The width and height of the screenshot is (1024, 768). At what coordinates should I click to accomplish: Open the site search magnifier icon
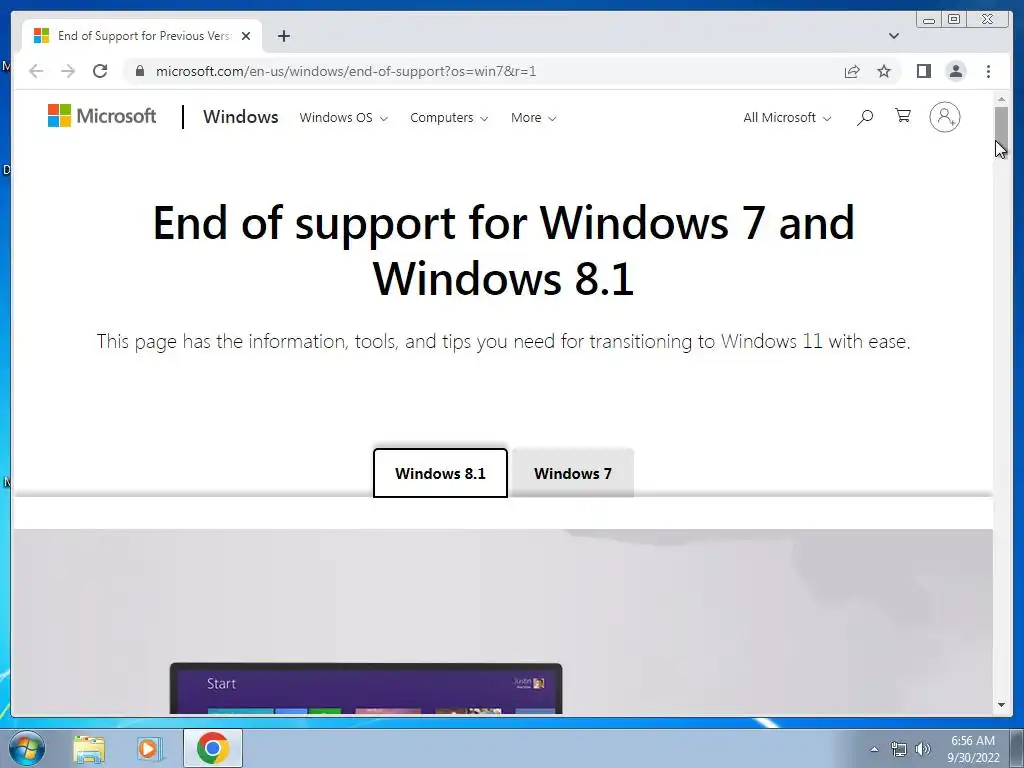click(x=865, y=118)
